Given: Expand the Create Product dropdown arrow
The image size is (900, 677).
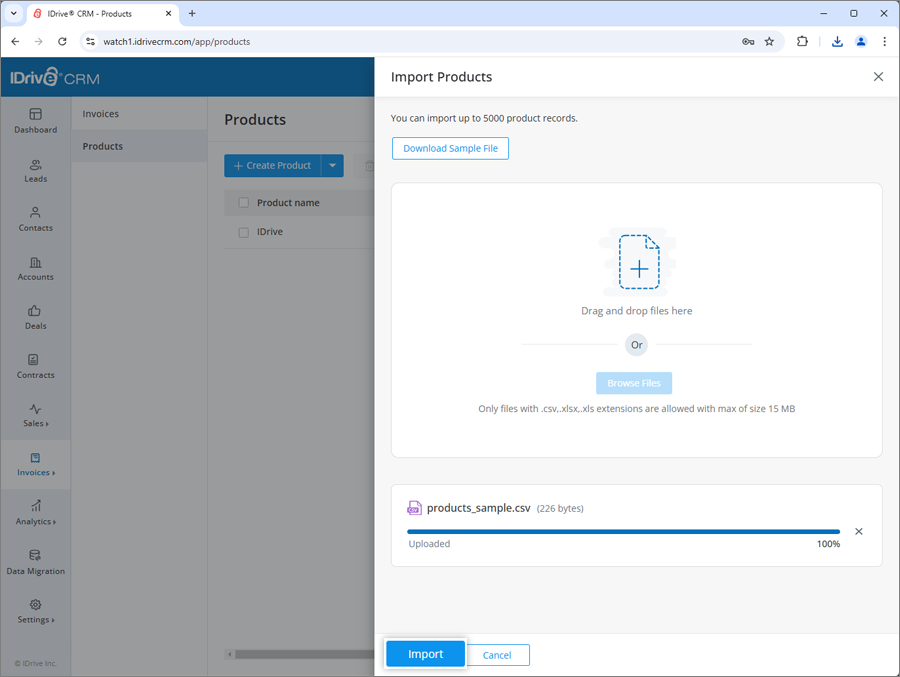Looking at the screenshot, I should click(x=332, y=165).
